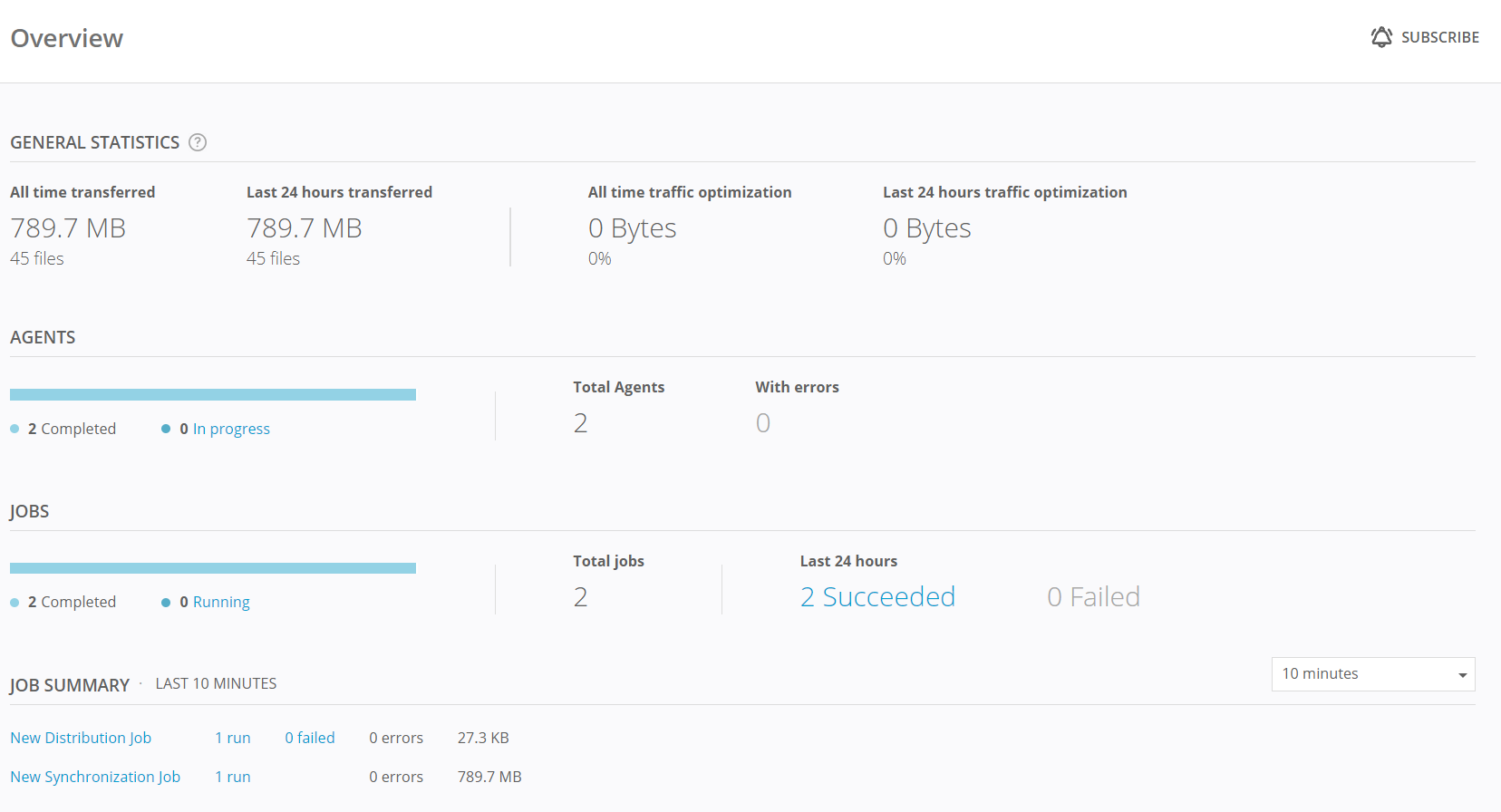1501x812 pixels.
Task: Click the Total jobs count value
Action: 580,597
